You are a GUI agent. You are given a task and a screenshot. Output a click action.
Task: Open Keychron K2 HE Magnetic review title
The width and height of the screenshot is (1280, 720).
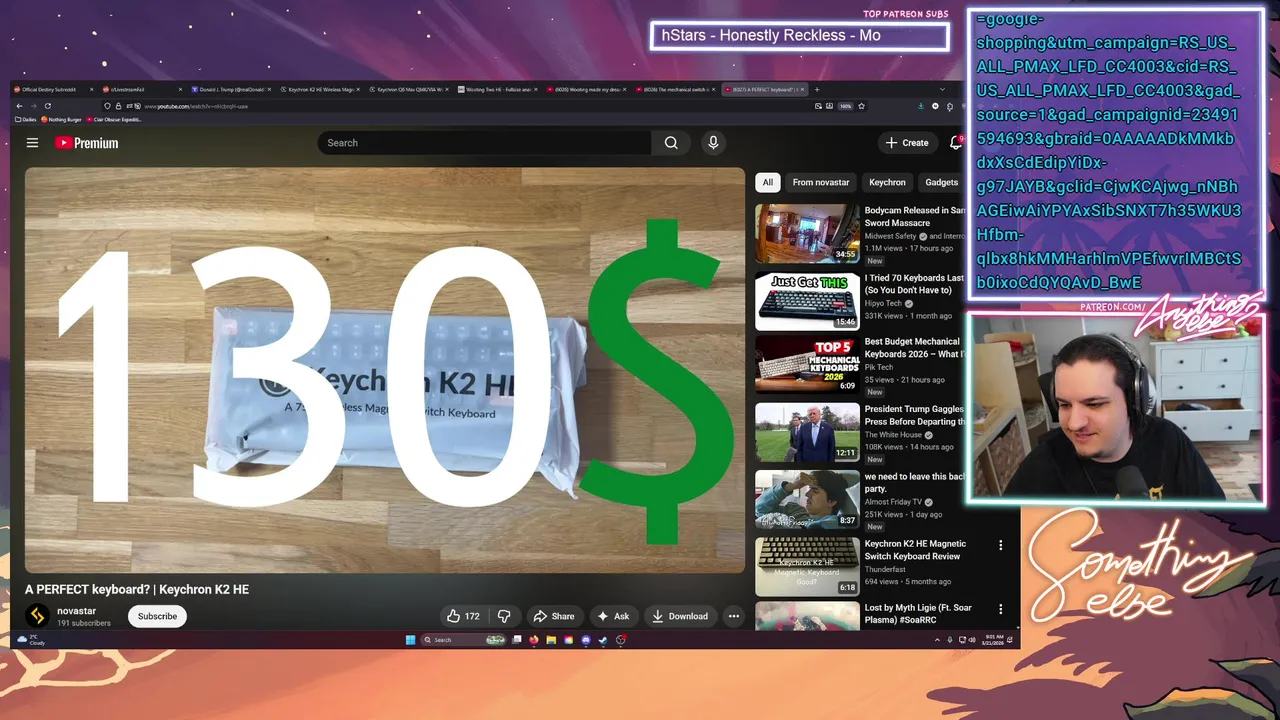pos(915,550)
